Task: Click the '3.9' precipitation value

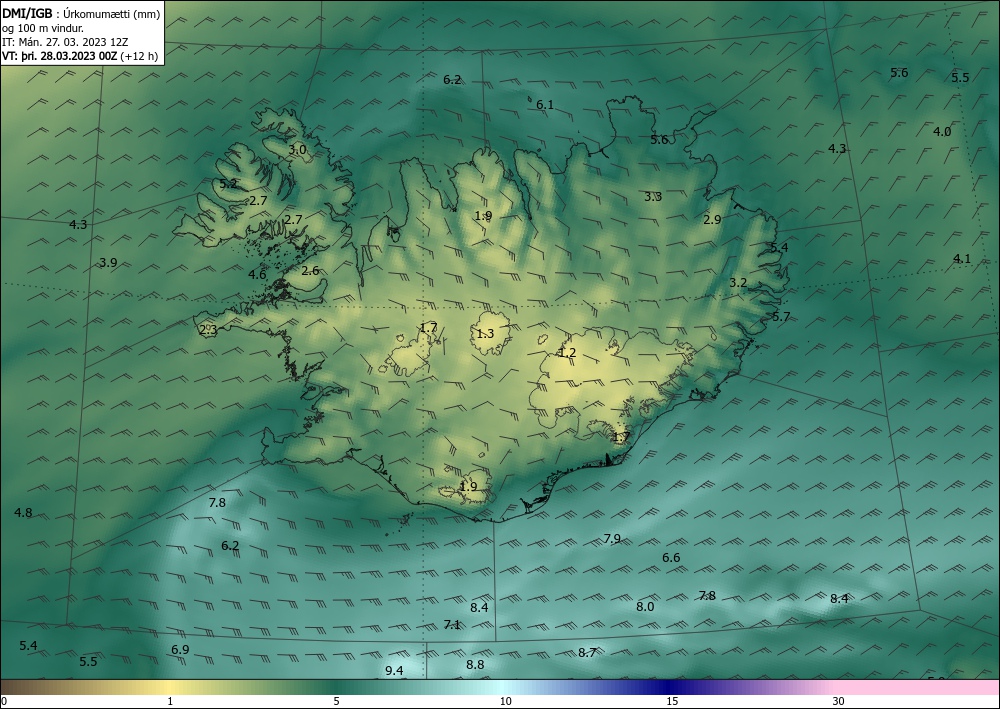Action: point(108,262)
